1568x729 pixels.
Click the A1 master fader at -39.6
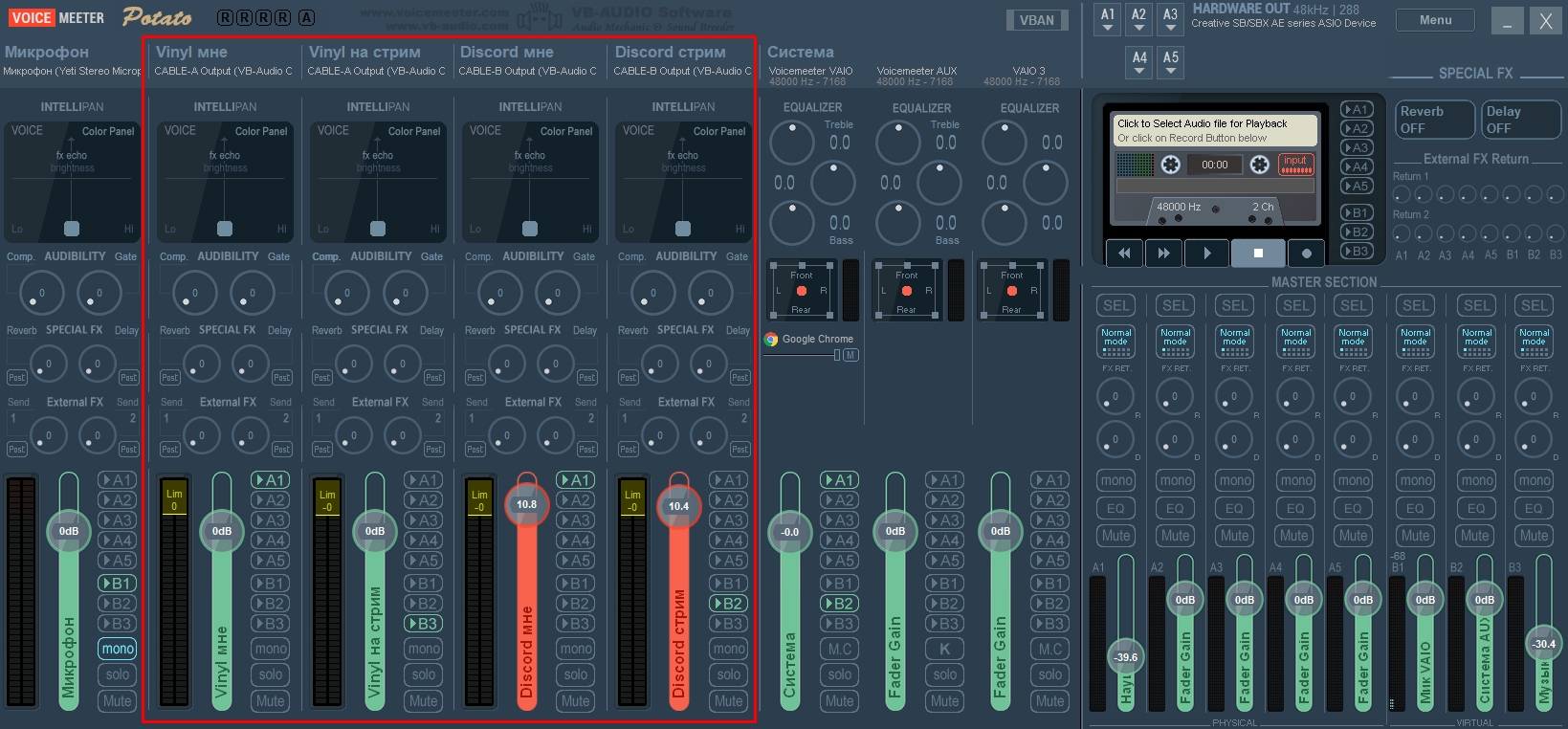pos(1126,657)
